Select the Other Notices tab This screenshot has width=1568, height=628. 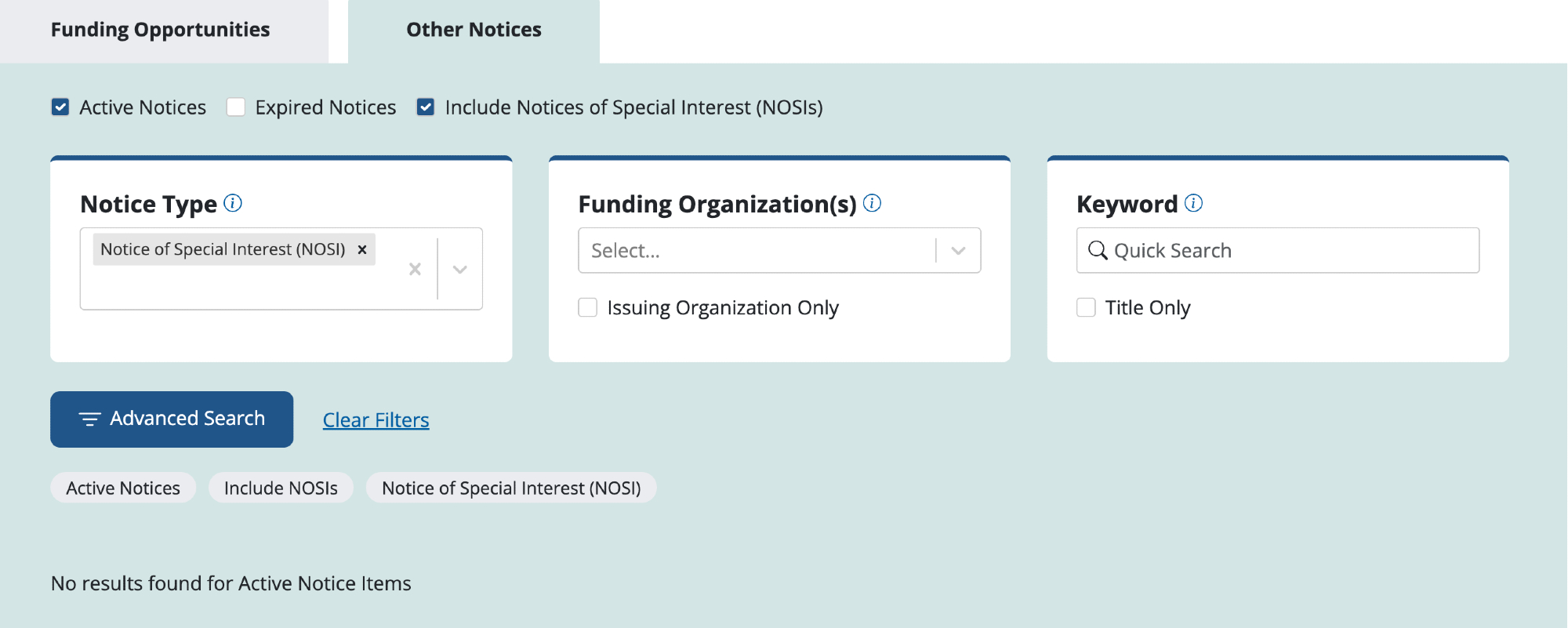point(474,30)
